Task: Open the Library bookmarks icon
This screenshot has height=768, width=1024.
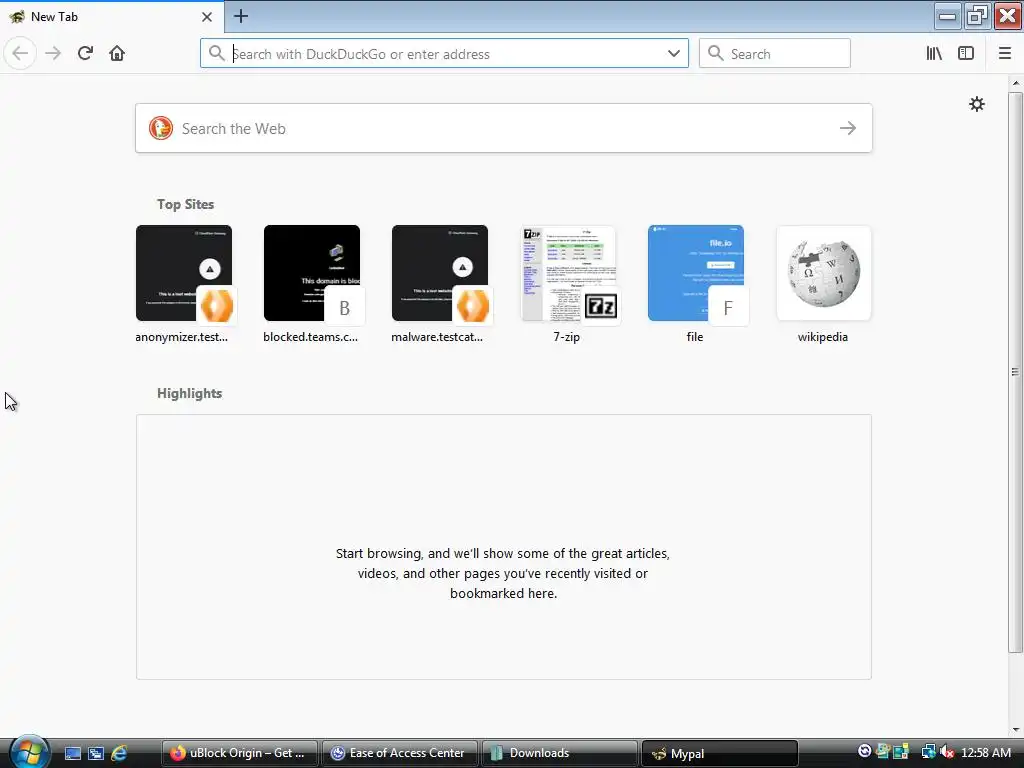Action: [934, 54]
